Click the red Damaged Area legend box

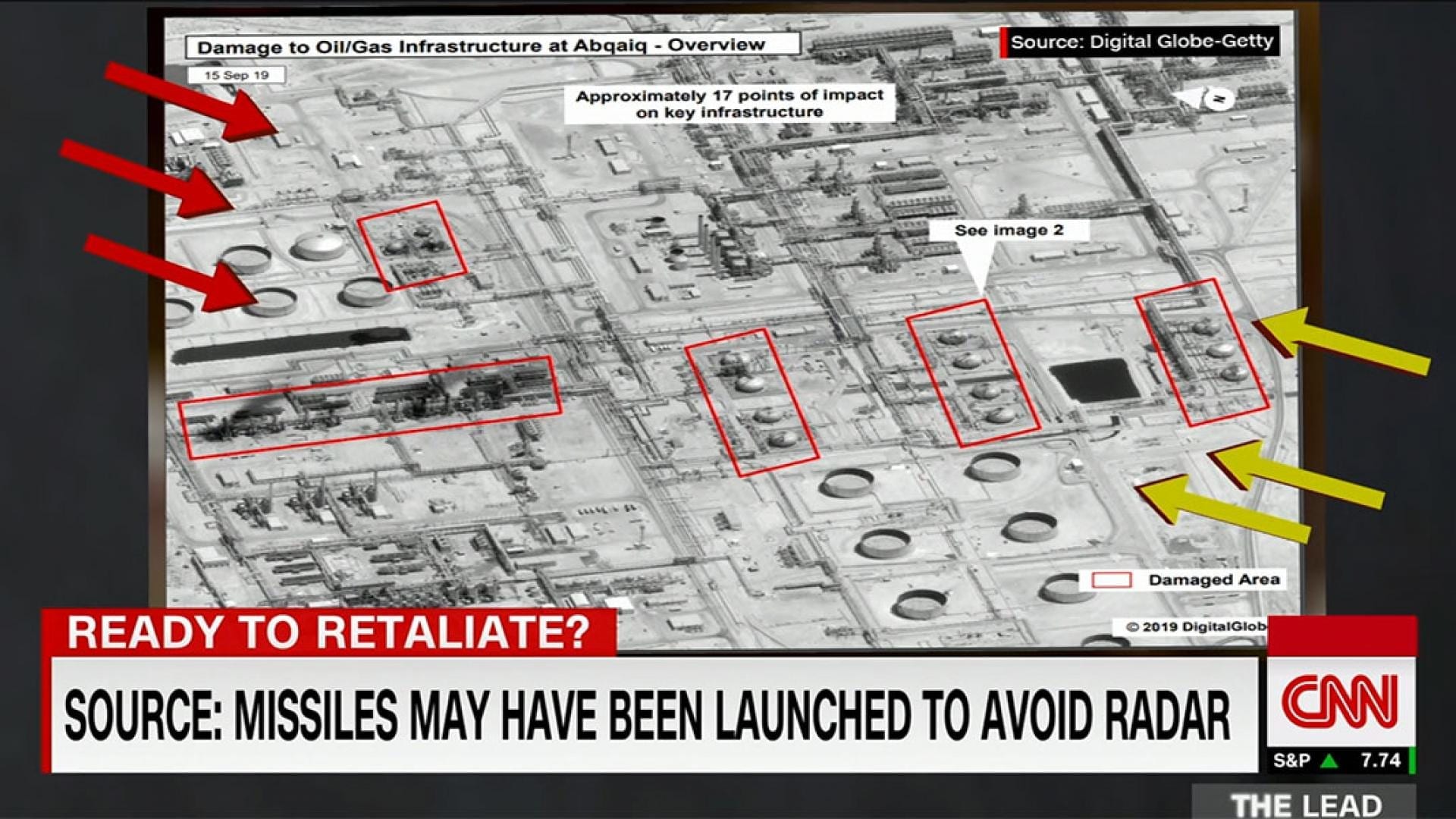pyautogui.click(x=1111, y=580)
